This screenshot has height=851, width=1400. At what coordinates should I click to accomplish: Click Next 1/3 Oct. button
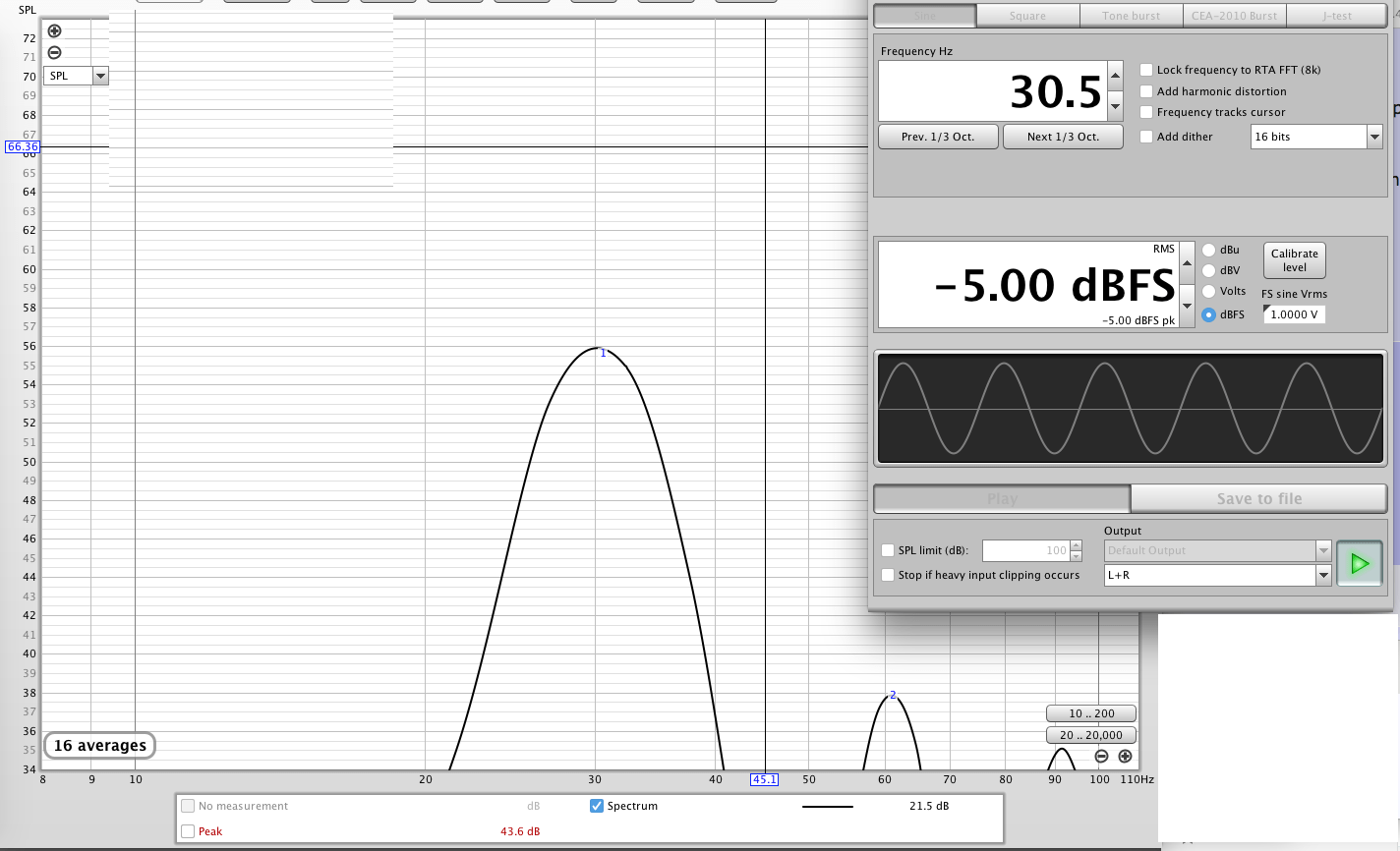(x=1063, y=137)
